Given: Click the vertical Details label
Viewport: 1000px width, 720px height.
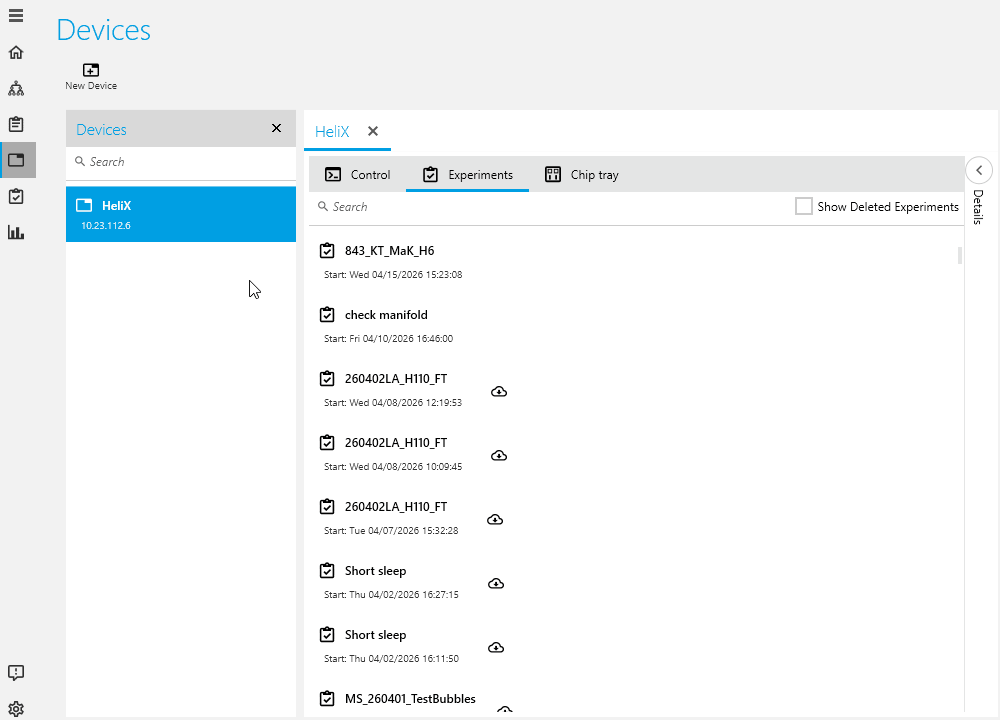Looking at the screenshot, I should (978, 207).
